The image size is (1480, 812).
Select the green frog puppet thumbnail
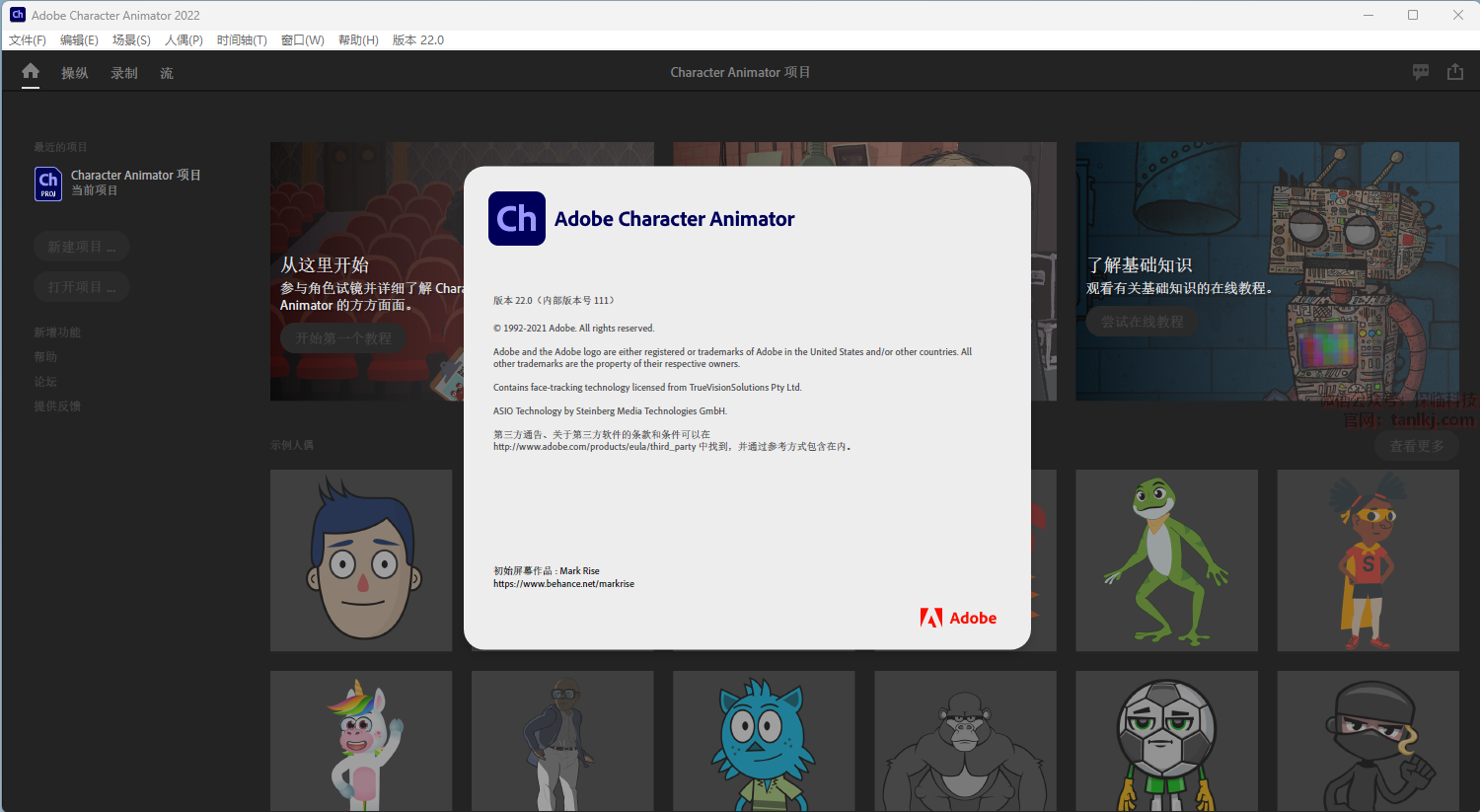tap(1166, 560)
